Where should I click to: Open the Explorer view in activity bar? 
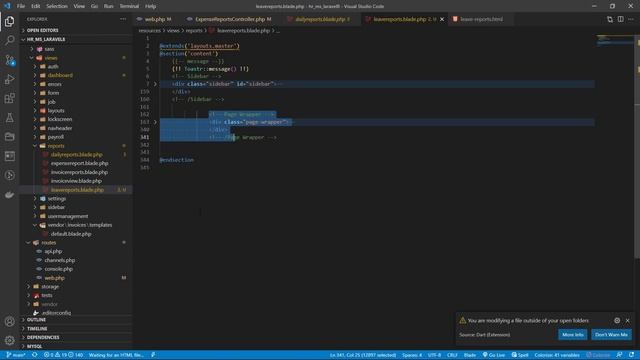[x=9, y=21]
